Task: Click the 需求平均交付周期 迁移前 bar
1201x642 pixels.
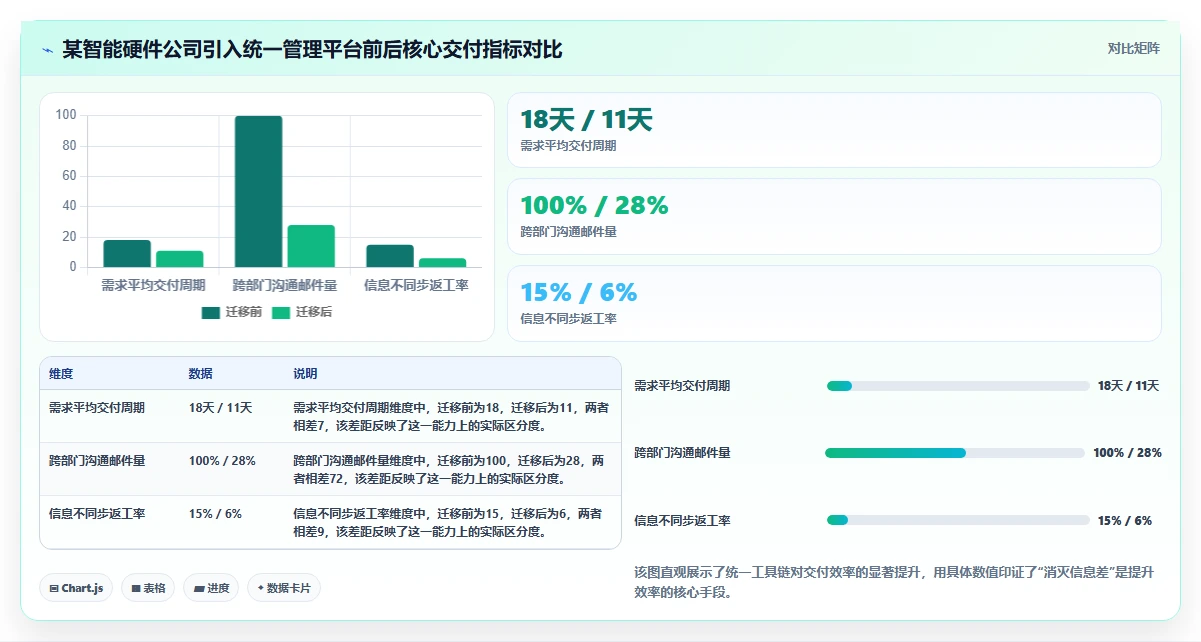Action: click(x=127, y=254)
